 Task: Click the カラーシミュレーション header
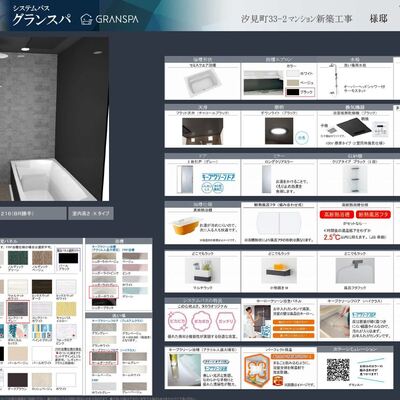354,349
